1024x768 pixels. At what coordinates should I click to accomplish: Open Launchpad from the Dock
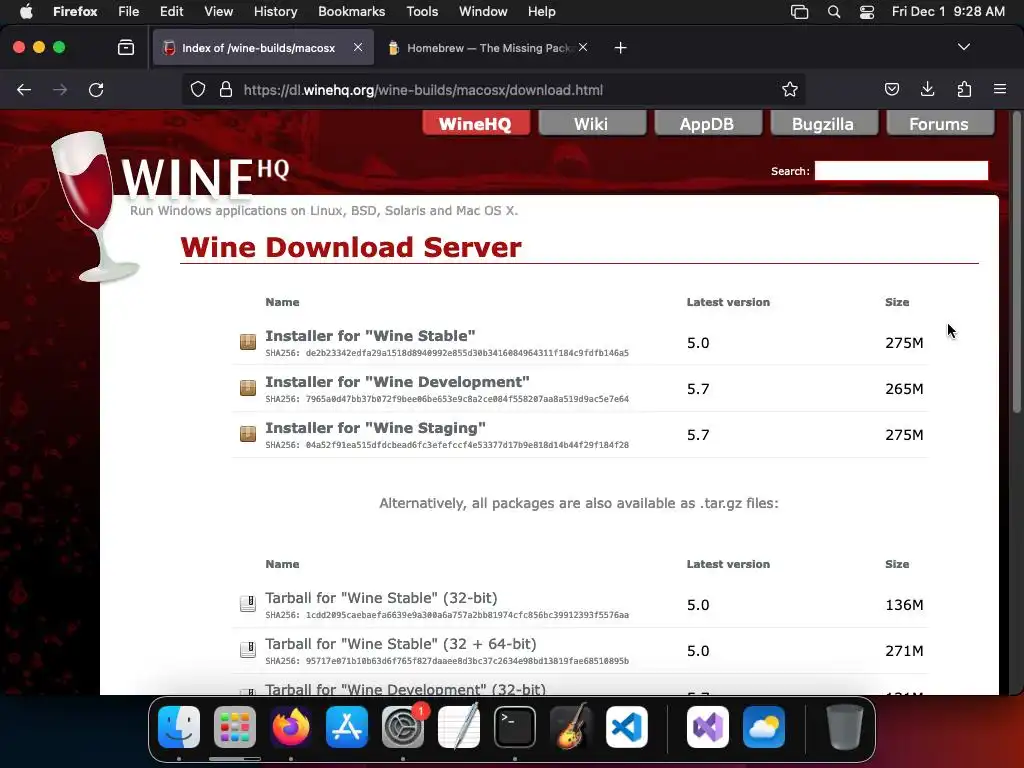pyautogui.click(x=235, y=727)
